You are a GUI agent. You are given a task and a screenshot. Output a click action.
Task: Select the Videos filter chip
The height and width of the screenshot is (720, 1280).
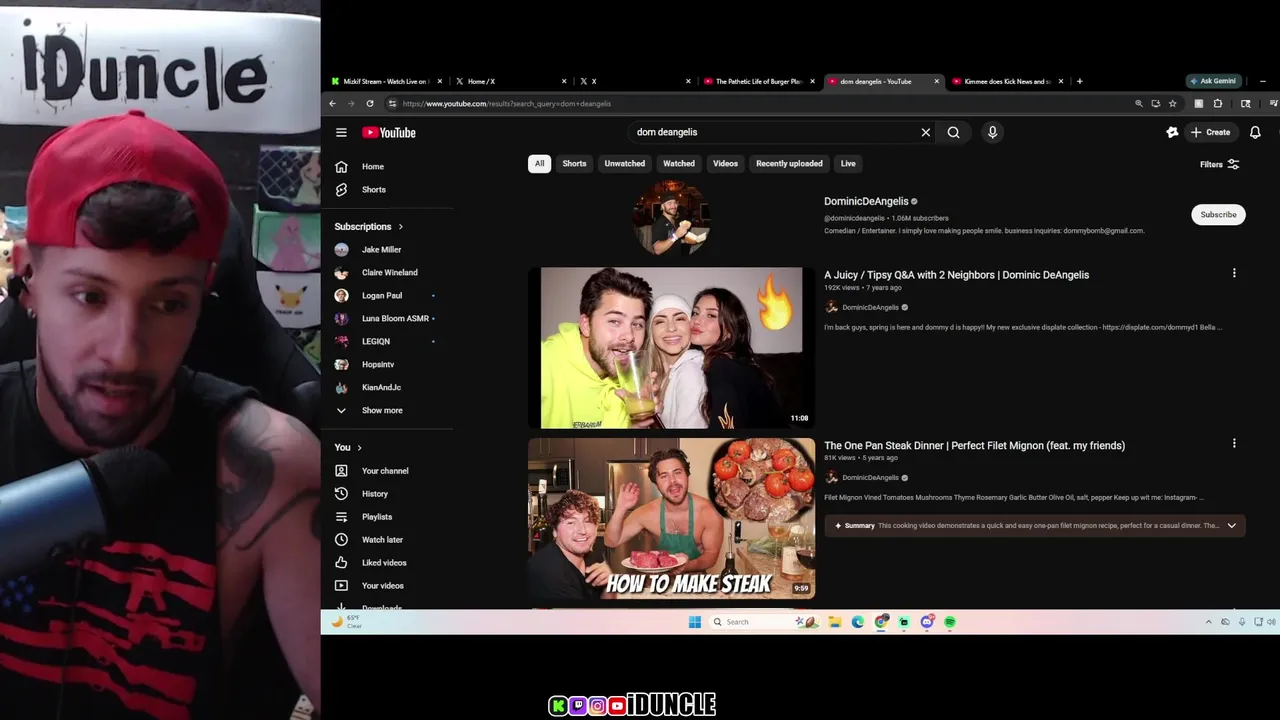pyautogui.click(x=725, y=163)
